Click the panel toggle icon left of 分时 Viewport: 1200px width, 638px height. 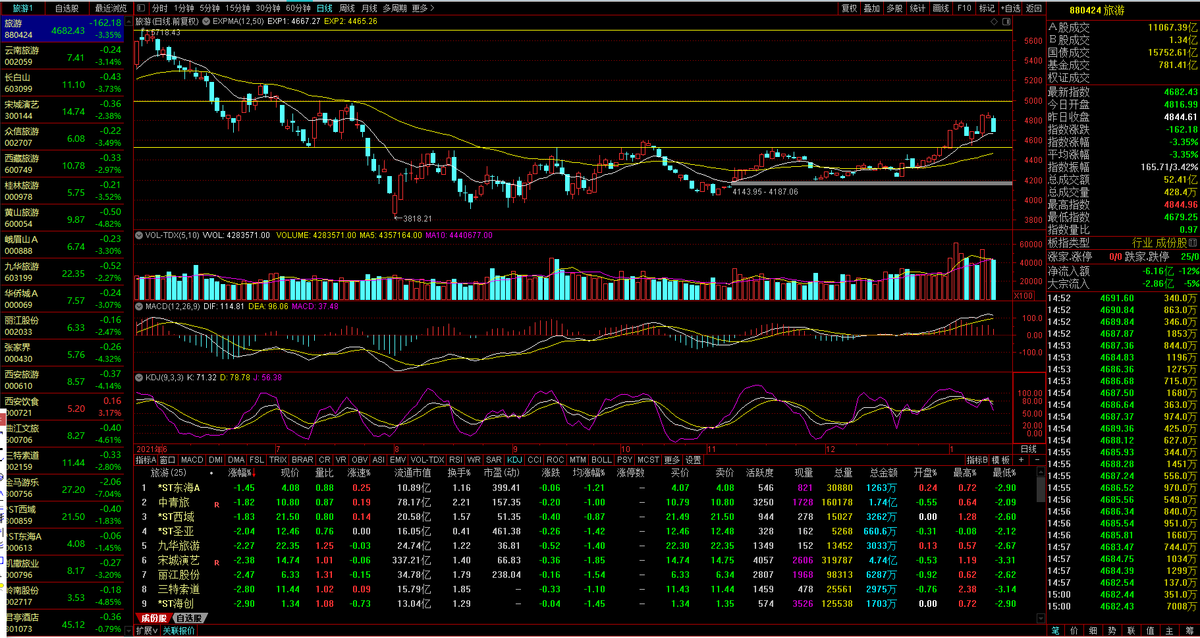[140, 8]
